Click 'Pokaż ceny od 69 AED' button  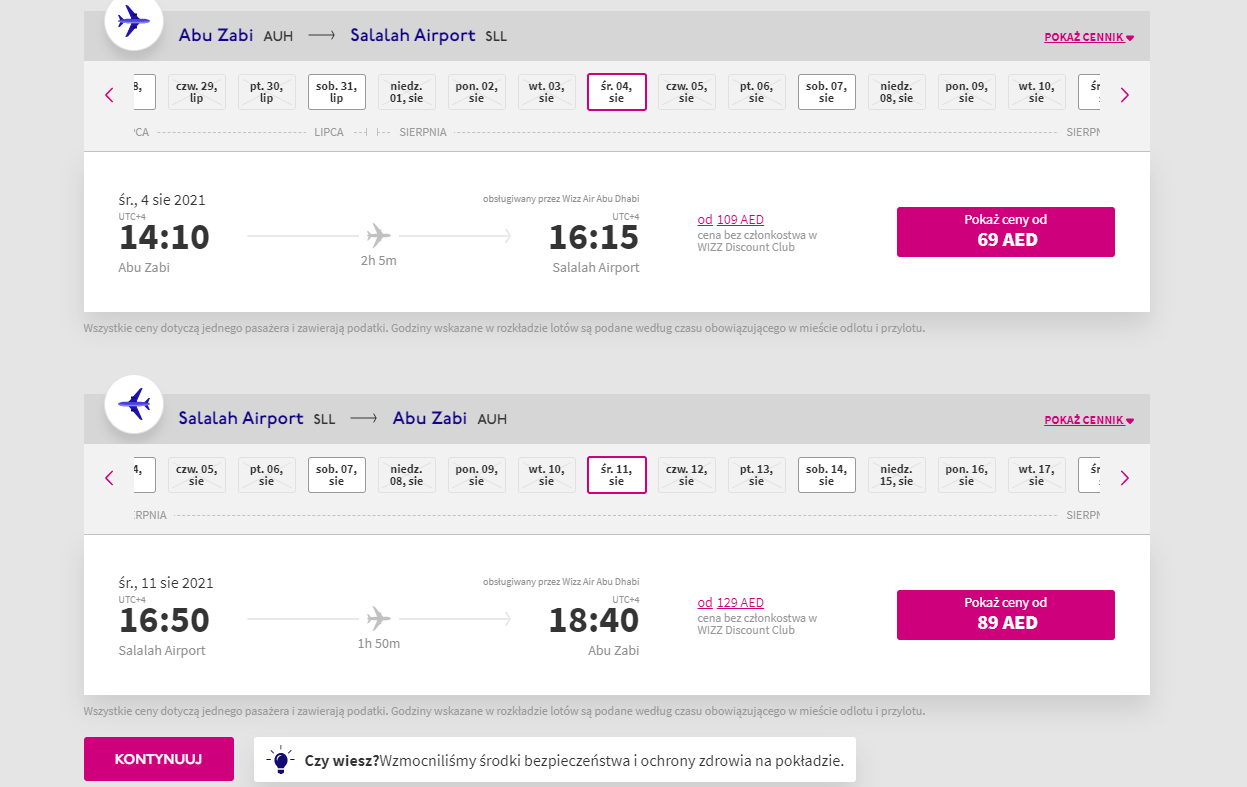coord(1006,232)
